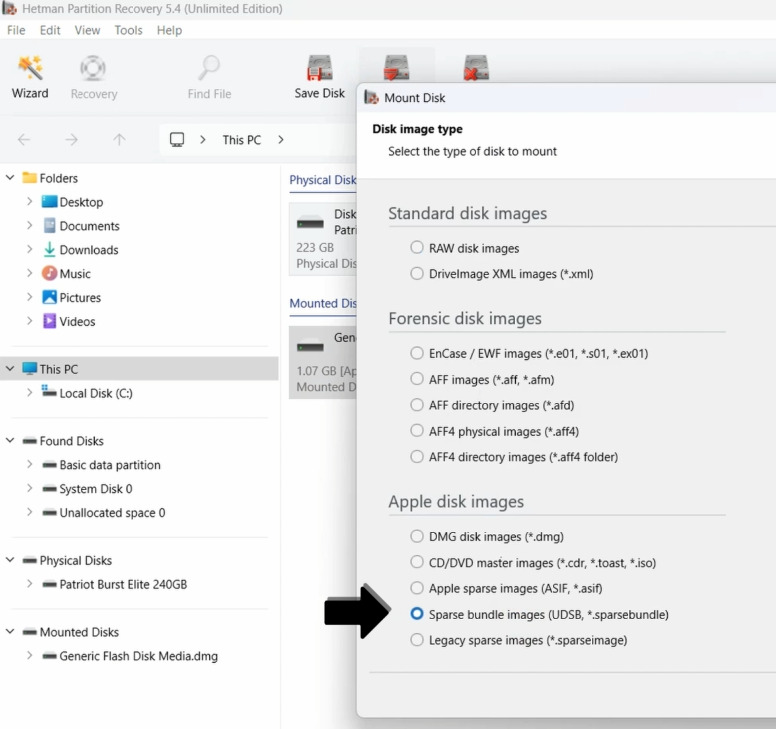Select RAW disk images option
776x729 pixels.
pos(417,247)
